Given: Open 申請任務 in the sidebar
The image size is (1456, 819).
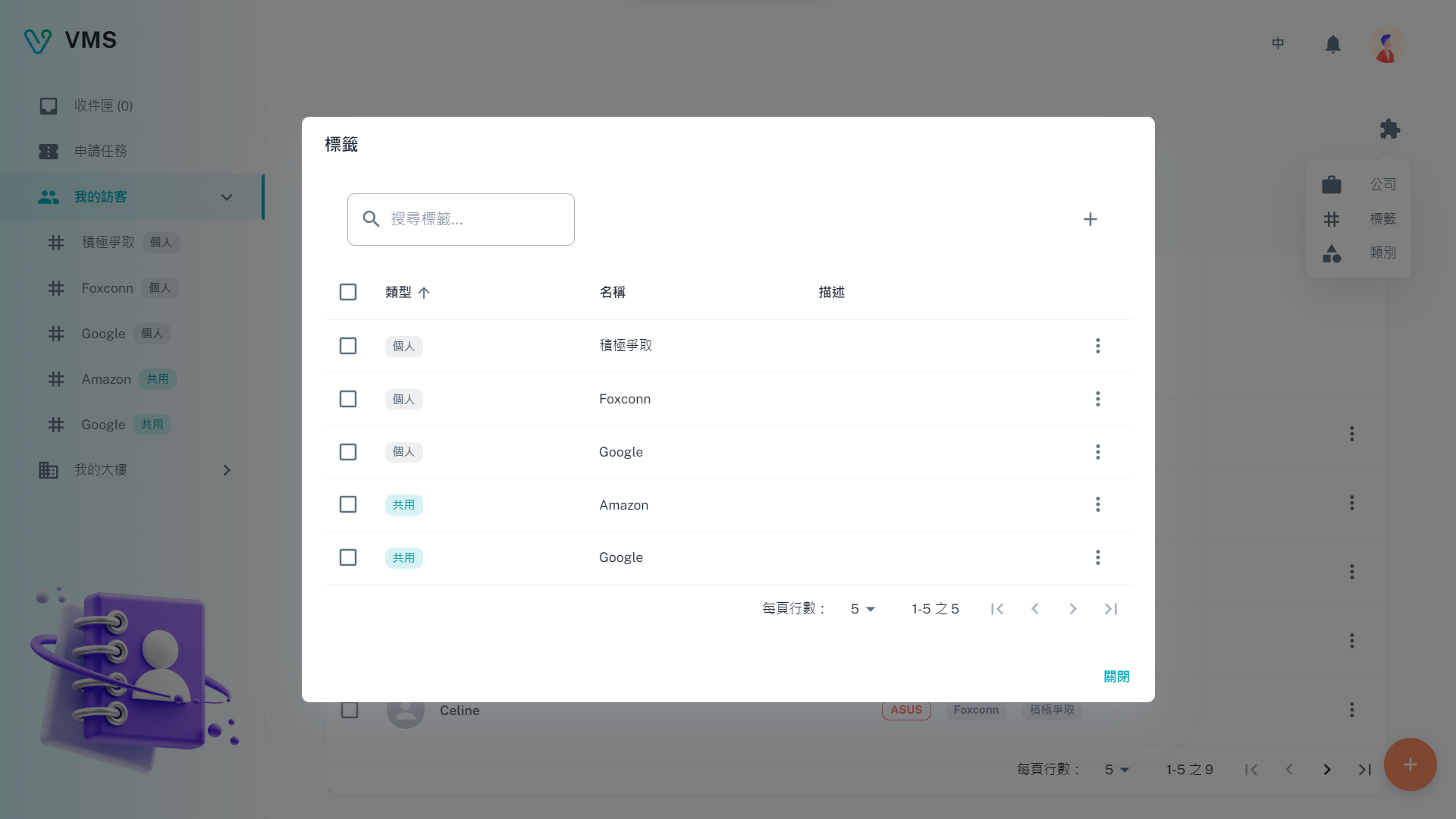Looking at the screenshot, I should pyautogui.click(x=100, y=152).
